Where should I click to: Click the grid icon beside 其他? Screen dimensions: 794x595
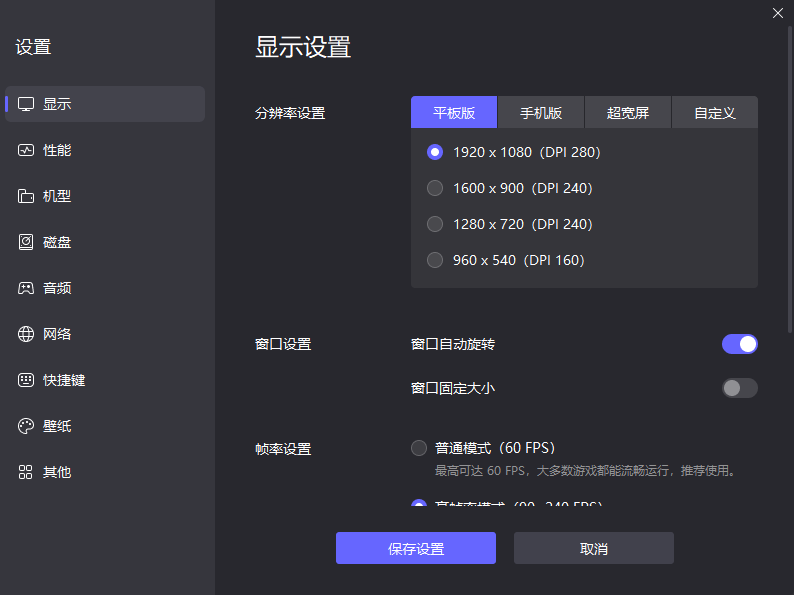click(x=26, y=472)
